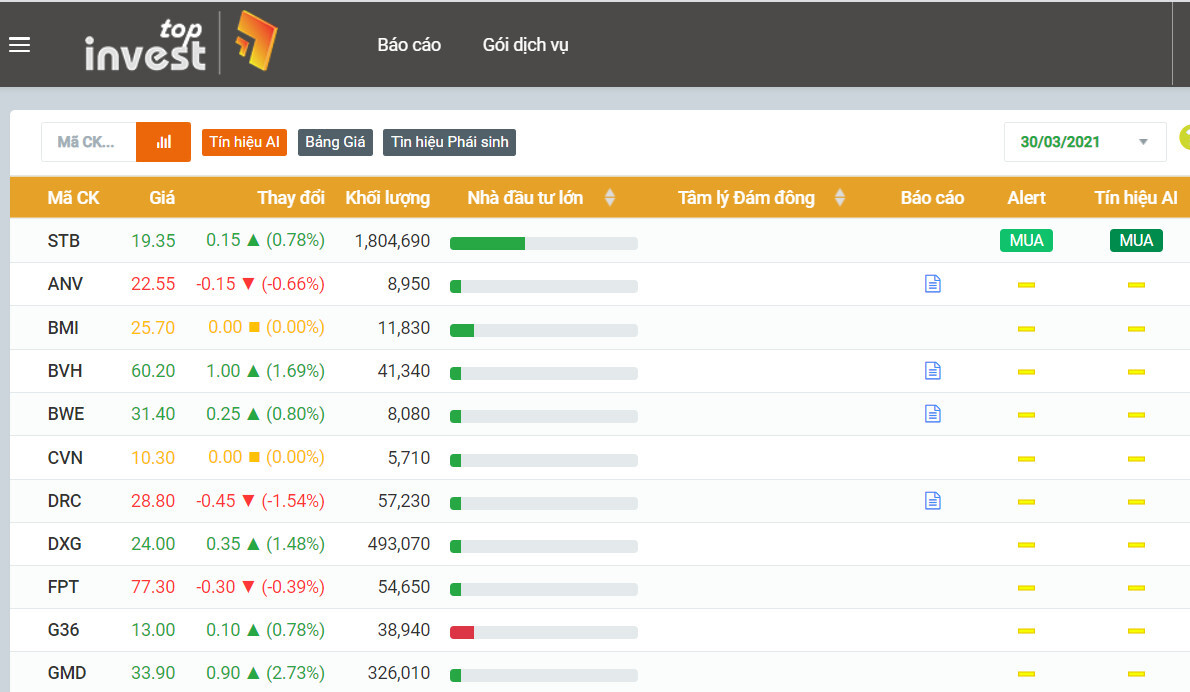The image size is (1190, 692).
Task: Open the Báo cáo menu
Action: click(x=409, y=45)
